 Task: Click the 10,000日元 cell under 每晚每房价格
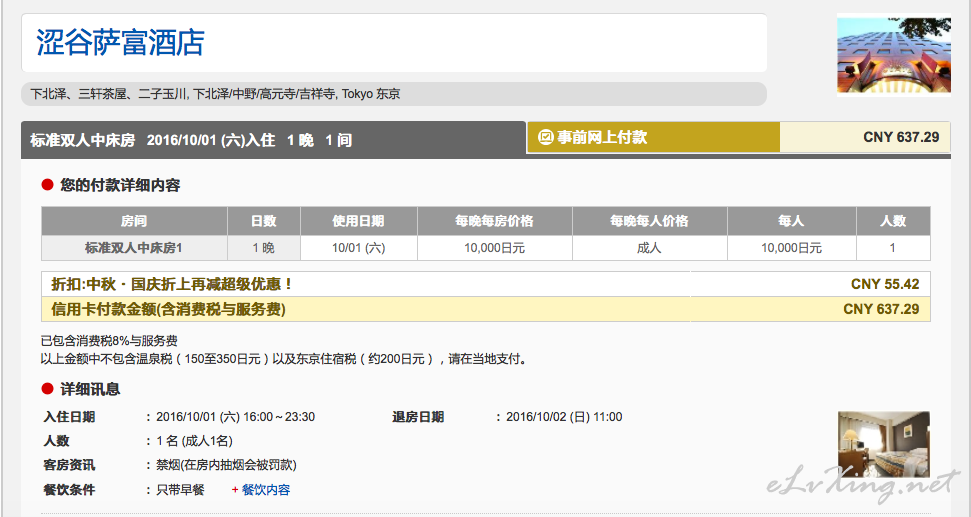(495, 248)
